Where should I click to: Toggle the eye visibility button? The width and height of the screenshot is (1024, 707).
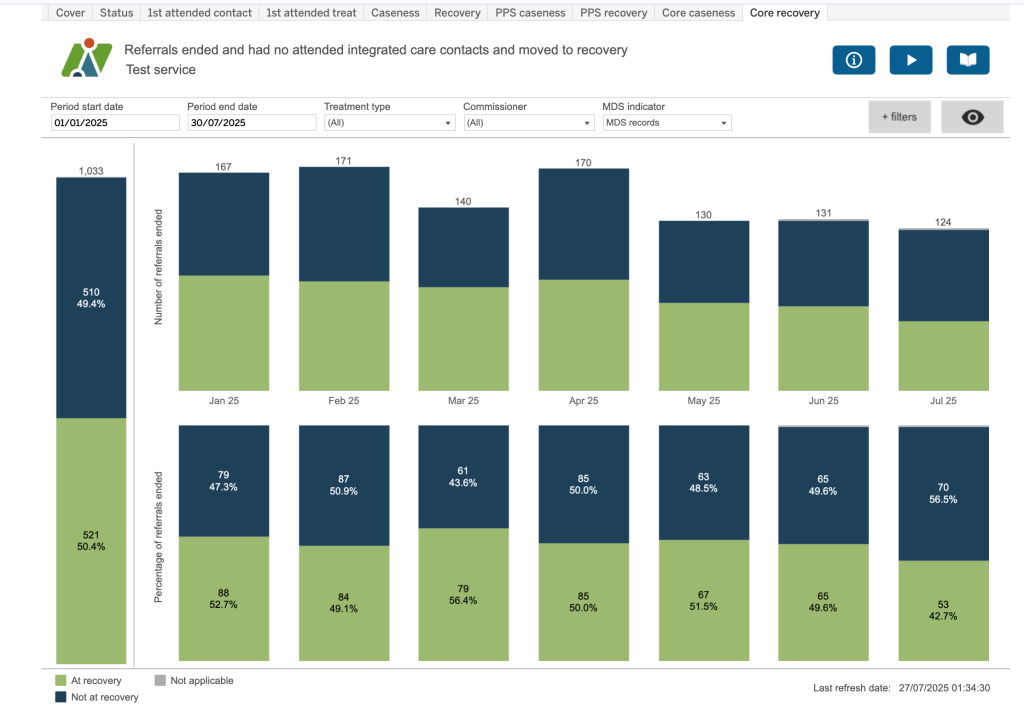pyautogui.click(x=972, y=117)
